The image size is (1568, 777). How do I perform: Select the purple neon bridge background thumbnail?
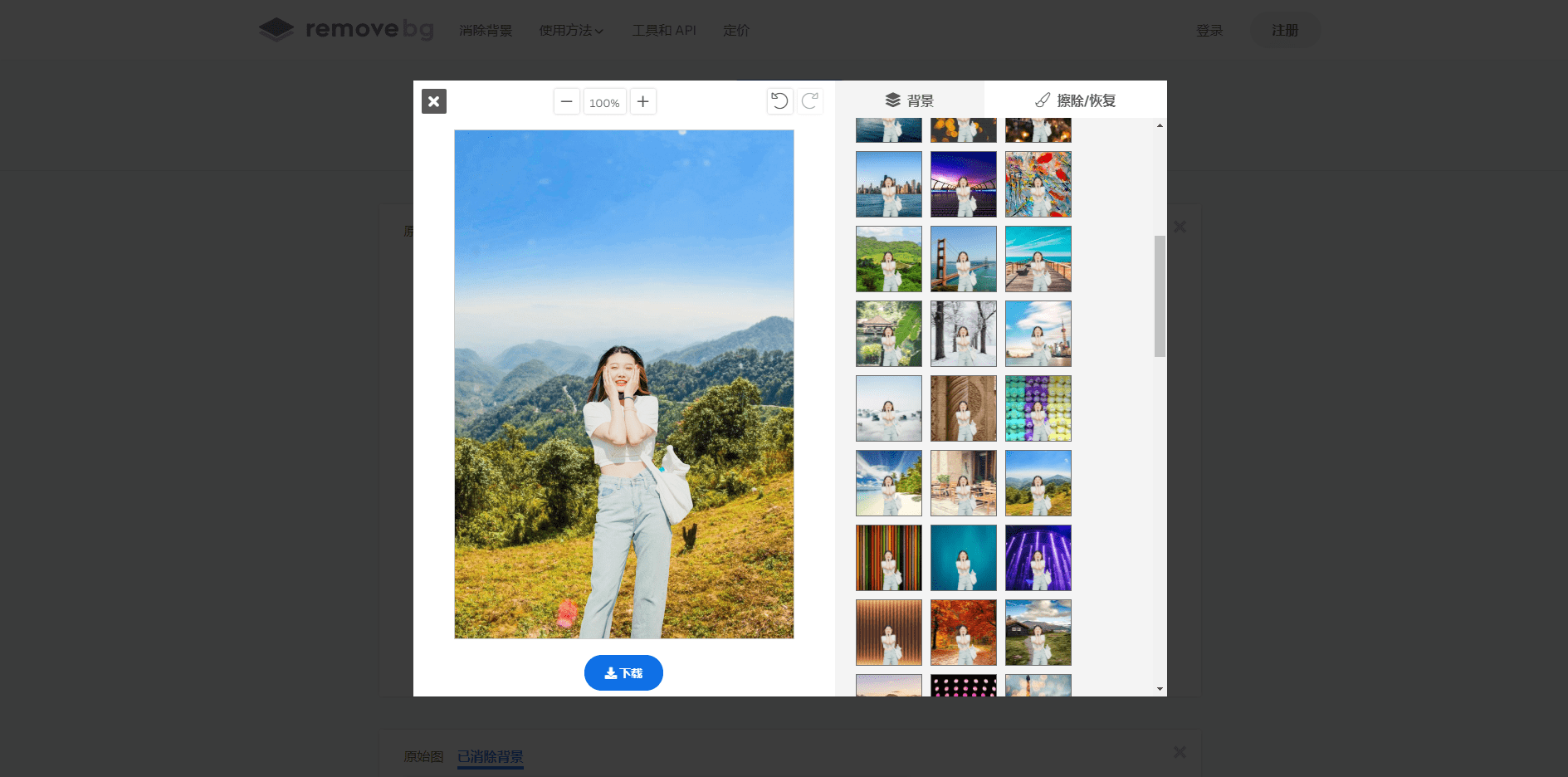point(964,184)
